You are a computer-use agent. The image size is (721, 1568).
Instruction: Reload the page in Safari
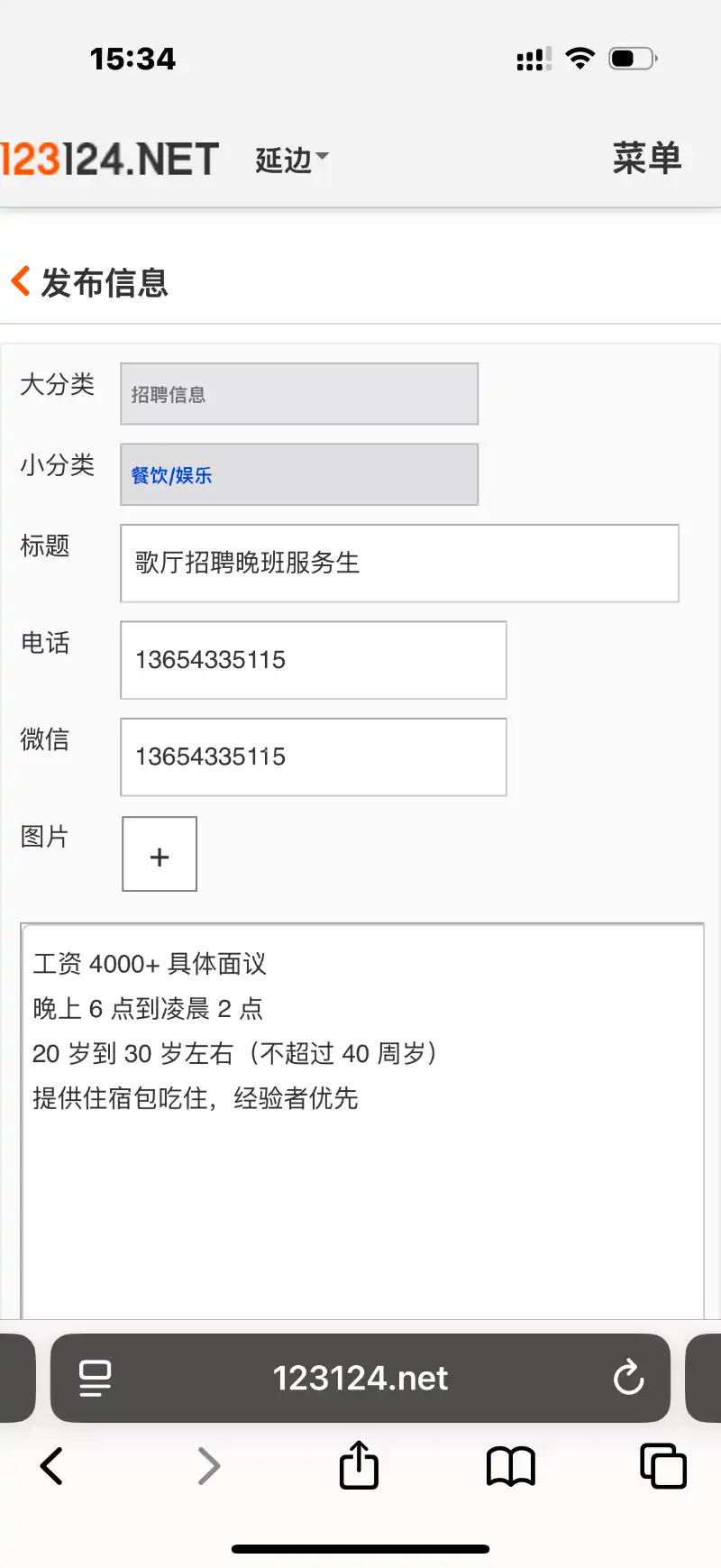tap(628, 1378)
